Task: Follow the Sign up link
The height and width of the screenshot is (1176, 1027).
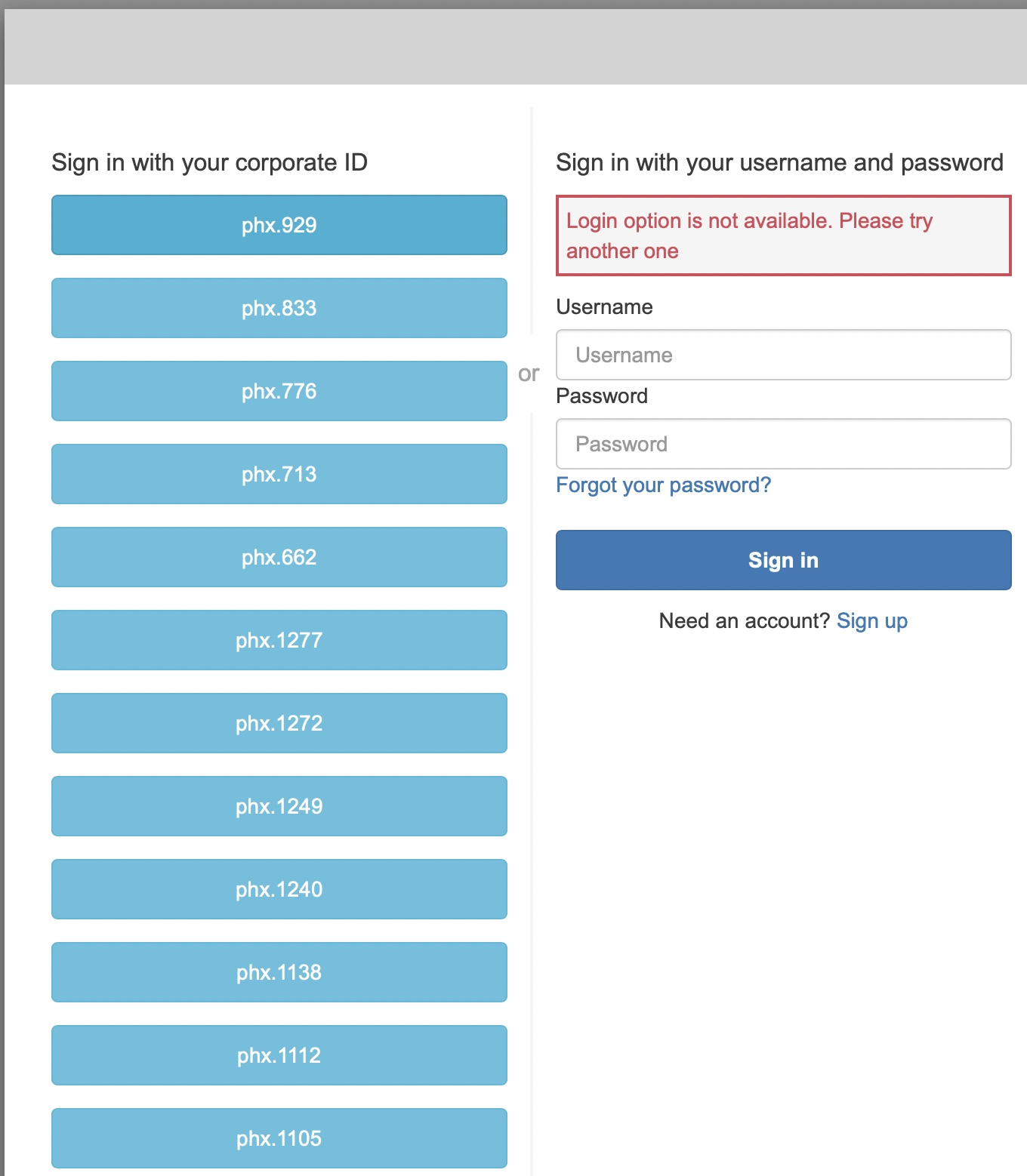Action: tap(871, 620)
